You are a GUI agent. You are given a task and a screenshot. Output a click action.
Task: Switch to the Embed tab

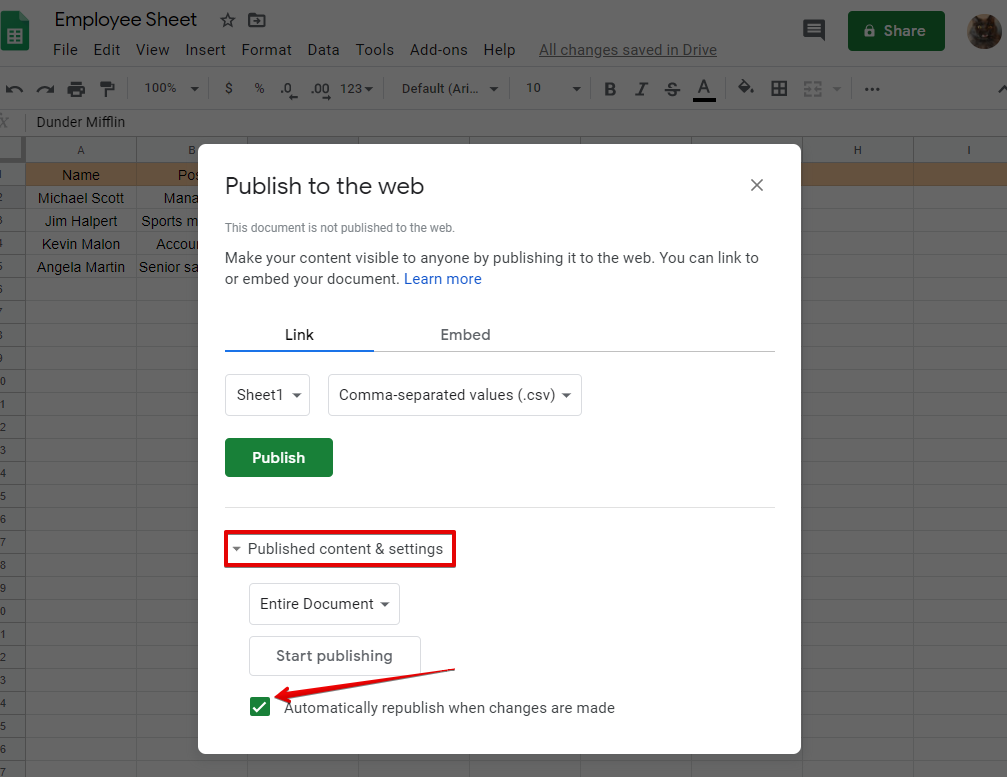click(465, 335)
